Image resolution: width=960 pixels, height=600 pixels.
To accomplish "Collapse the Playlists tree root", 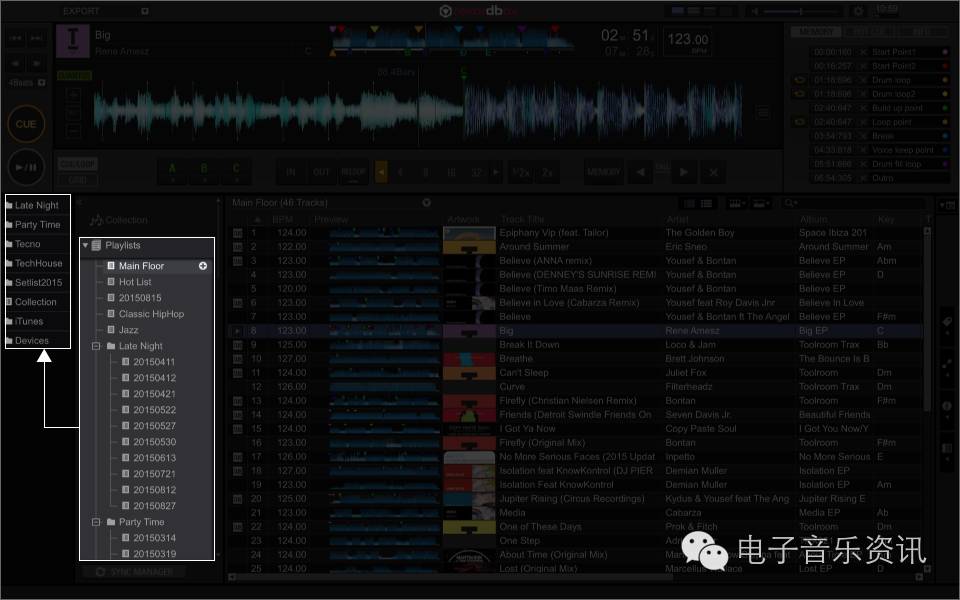I will coord(85,245).
